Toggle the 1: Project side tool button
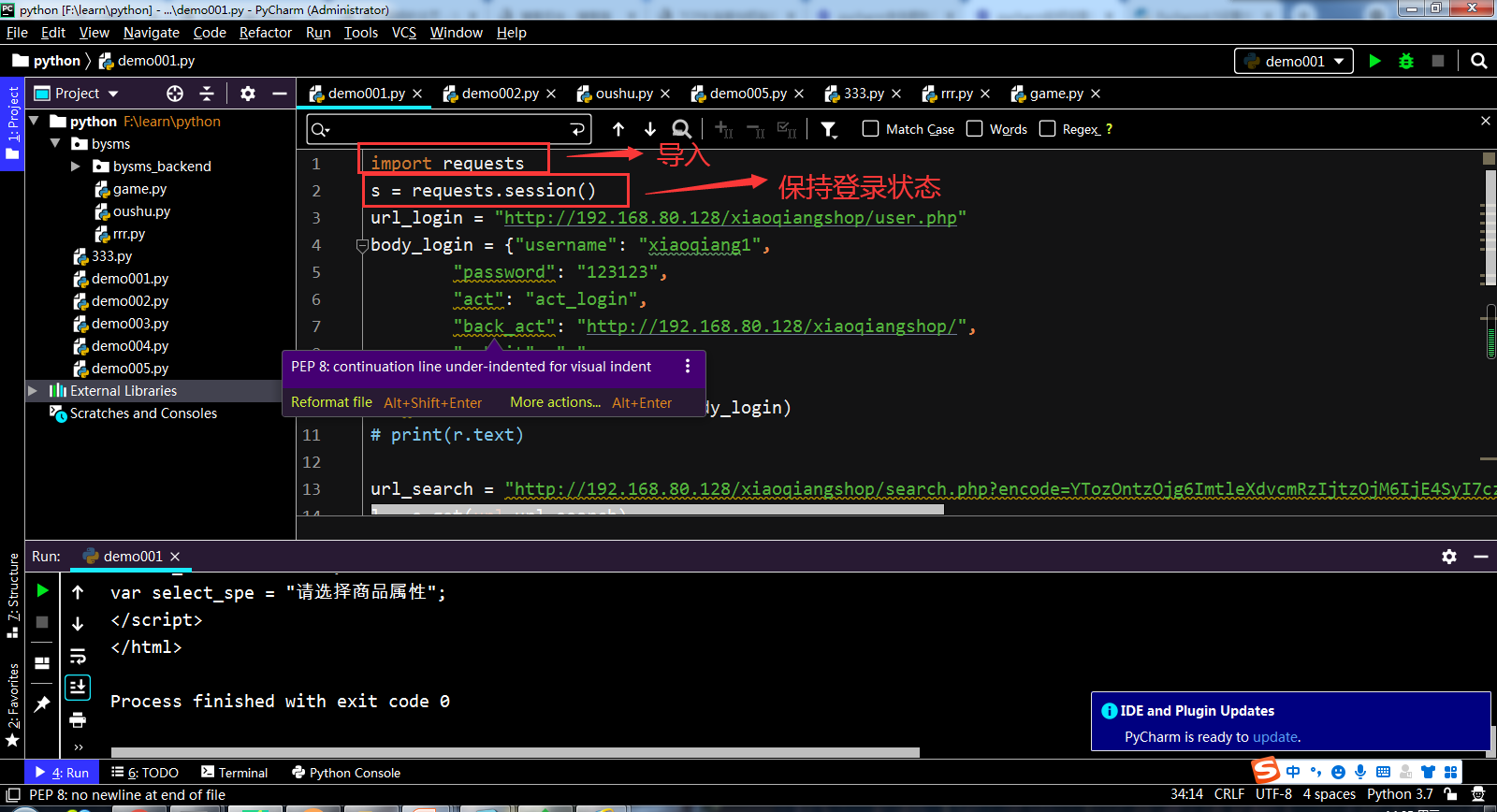This screenshot has width=1497, height=812. (12, 123)
